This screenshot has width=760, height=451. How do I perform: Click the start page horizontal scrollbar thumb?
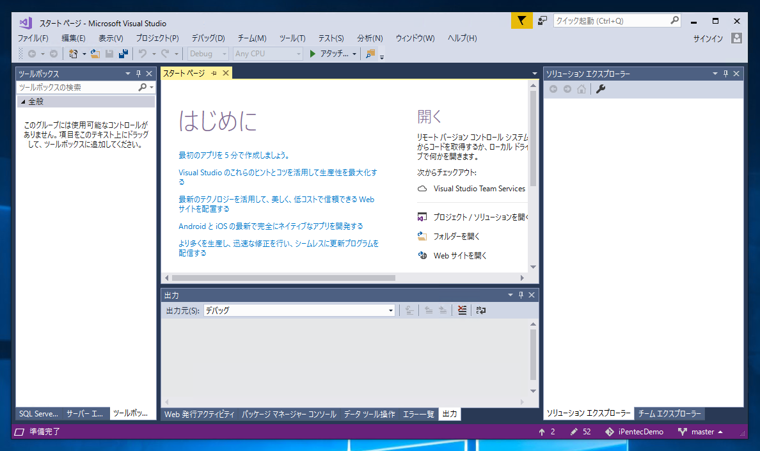pyautogui.click(x=284, y=278)
